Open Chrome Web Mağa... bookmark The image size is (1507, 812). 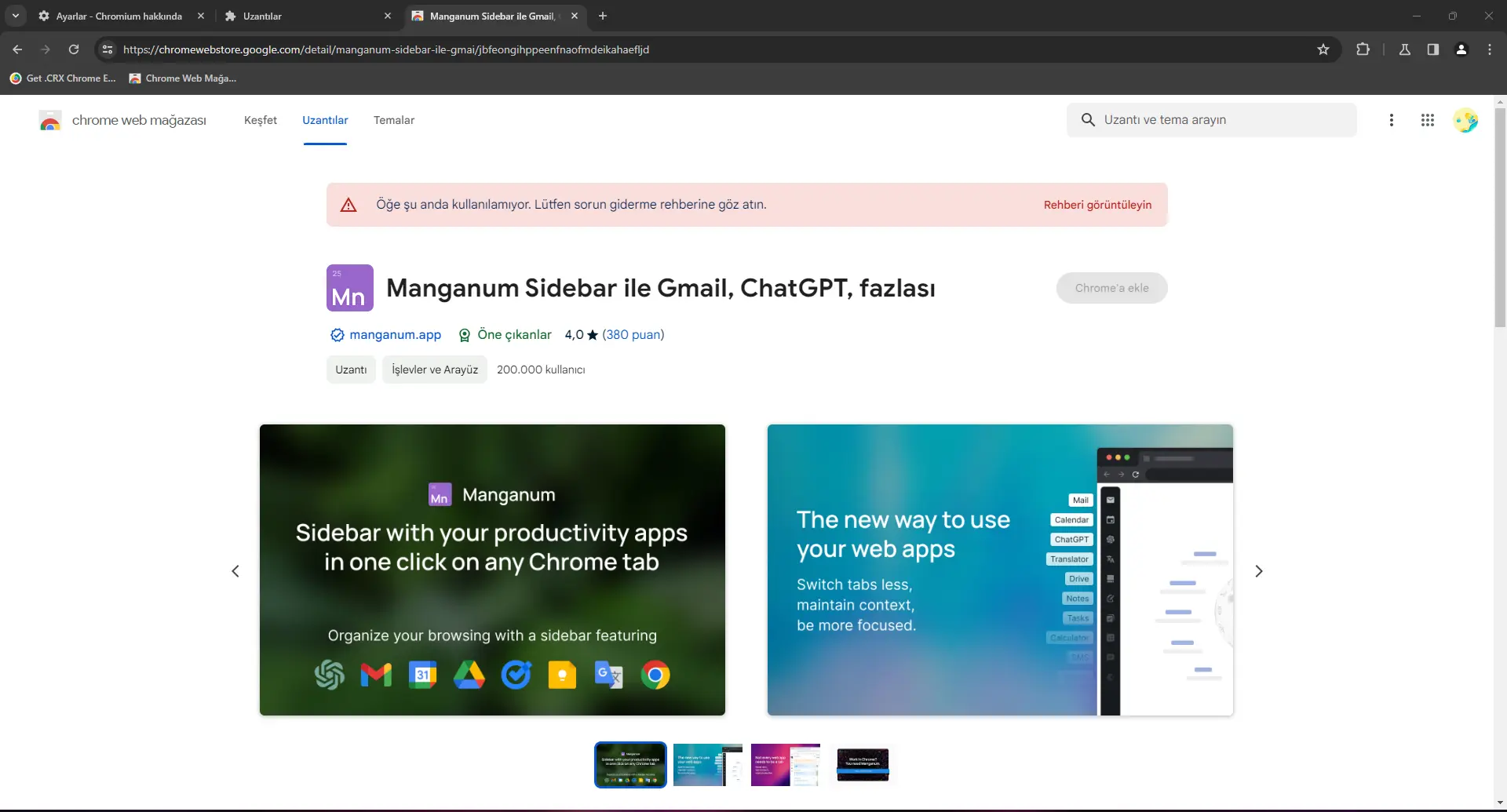click(x=183, y=78)
